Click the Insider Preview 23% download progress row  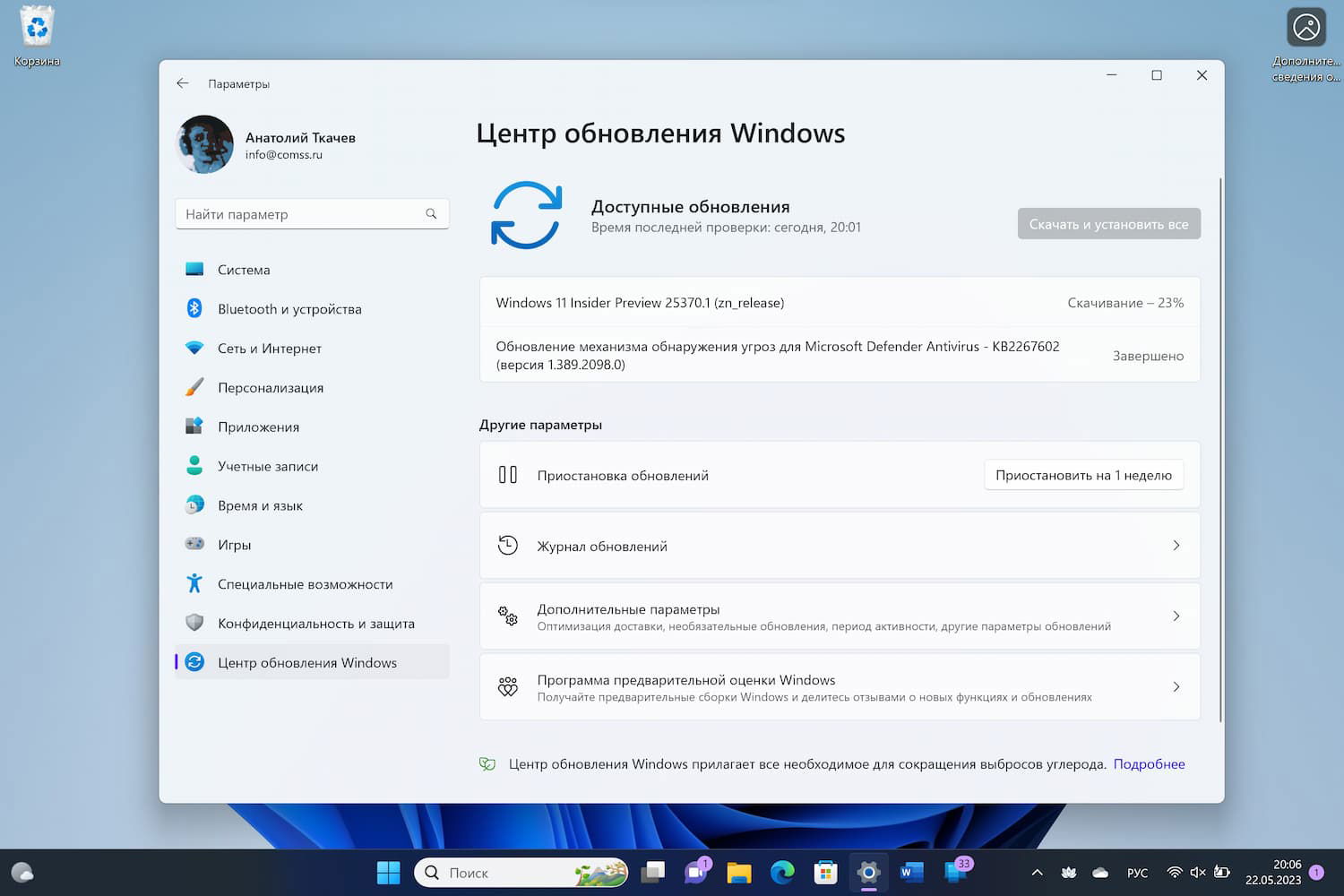coord(840,303)
